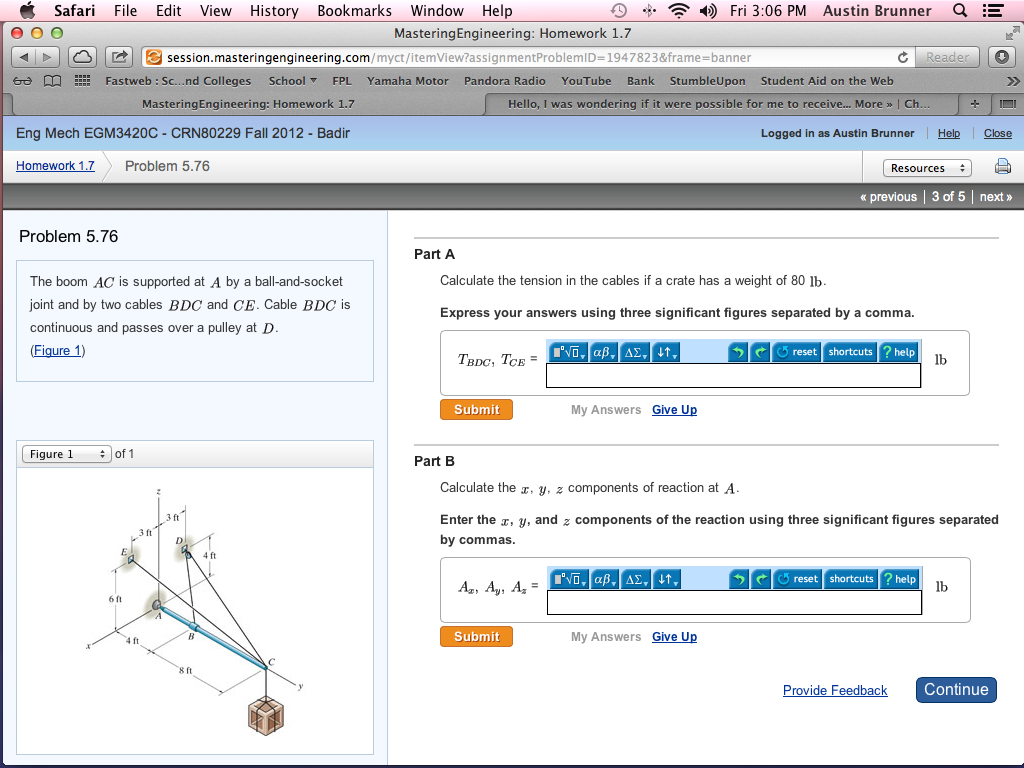Click the reset icon in Part A toolbar
1024x768 pixels.
(x=795, y=352)
